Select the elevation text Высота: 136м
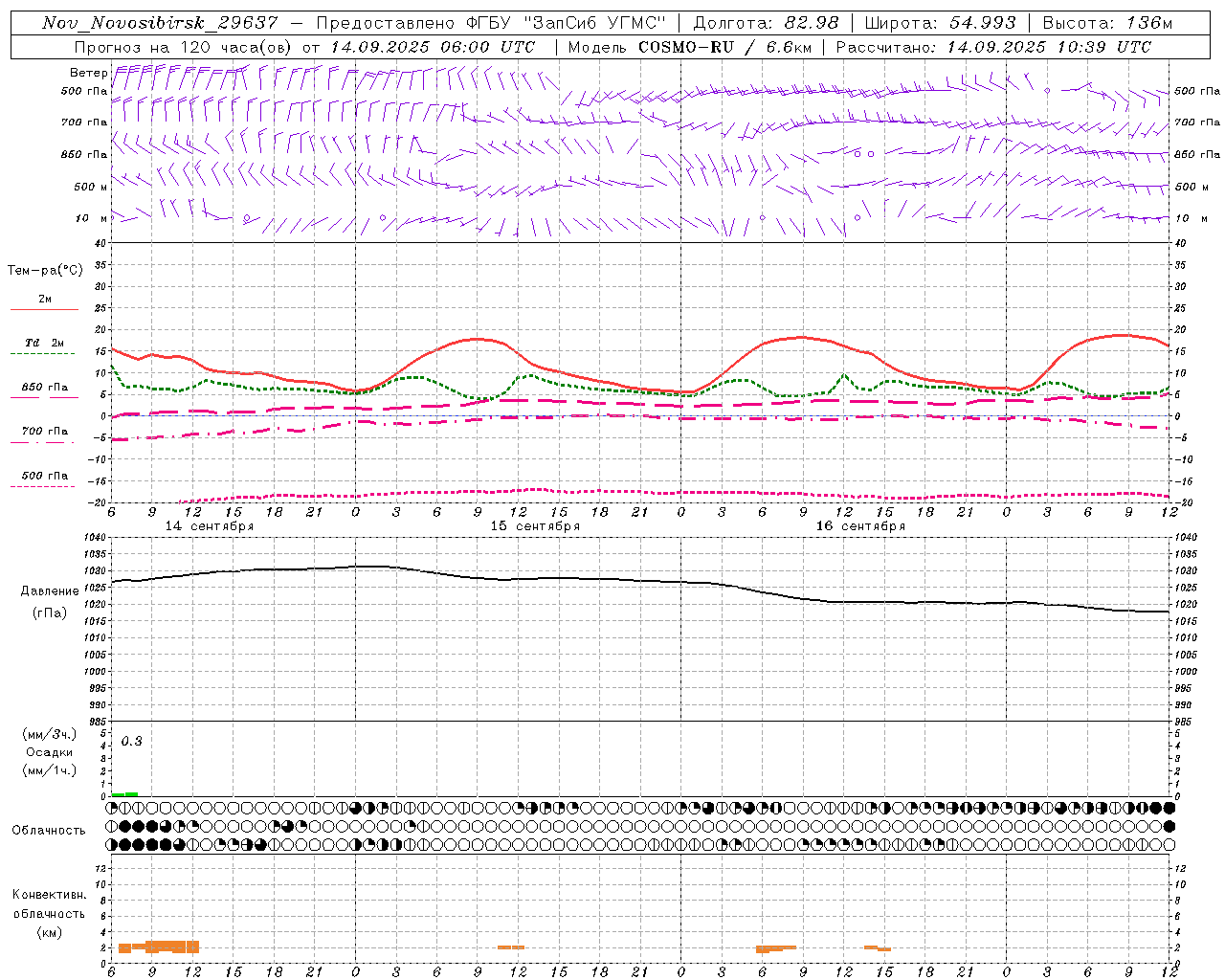1225x980 pixels. (x=1107, y=23)
